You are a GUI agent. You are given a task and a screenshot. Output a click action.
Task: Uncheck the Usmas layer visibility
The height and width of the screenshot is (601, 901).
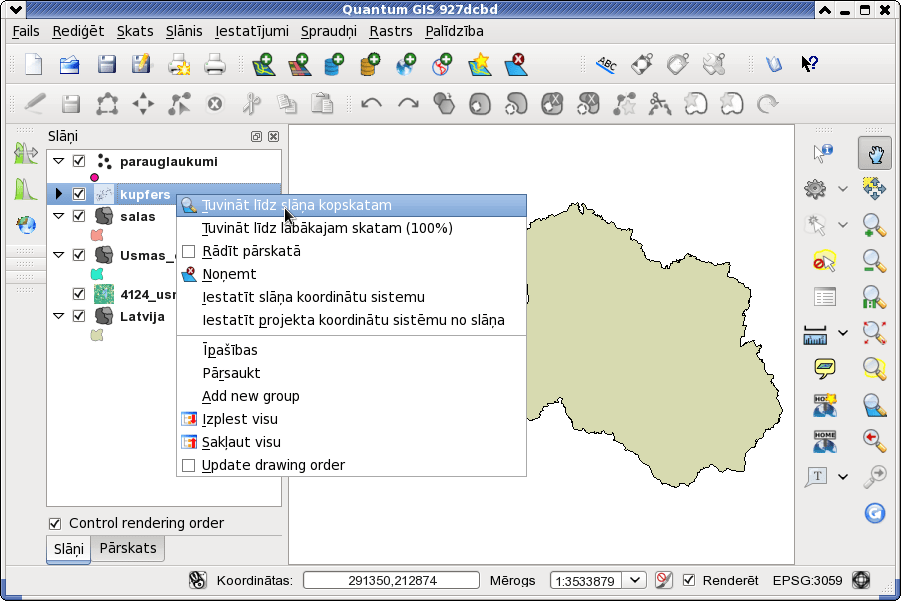click(79, 255)
